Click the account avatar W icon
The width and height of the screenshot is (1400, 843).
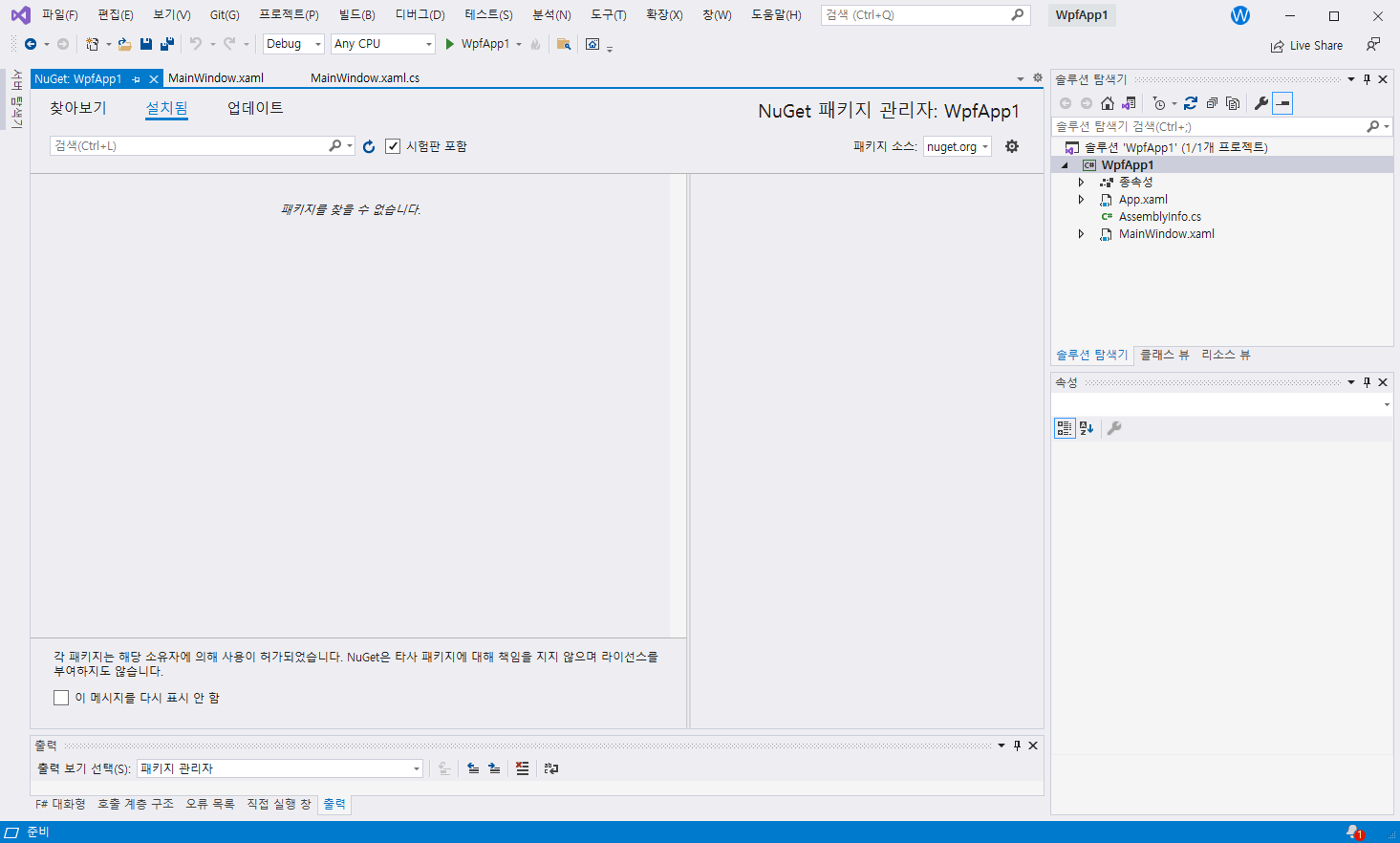1240,15
